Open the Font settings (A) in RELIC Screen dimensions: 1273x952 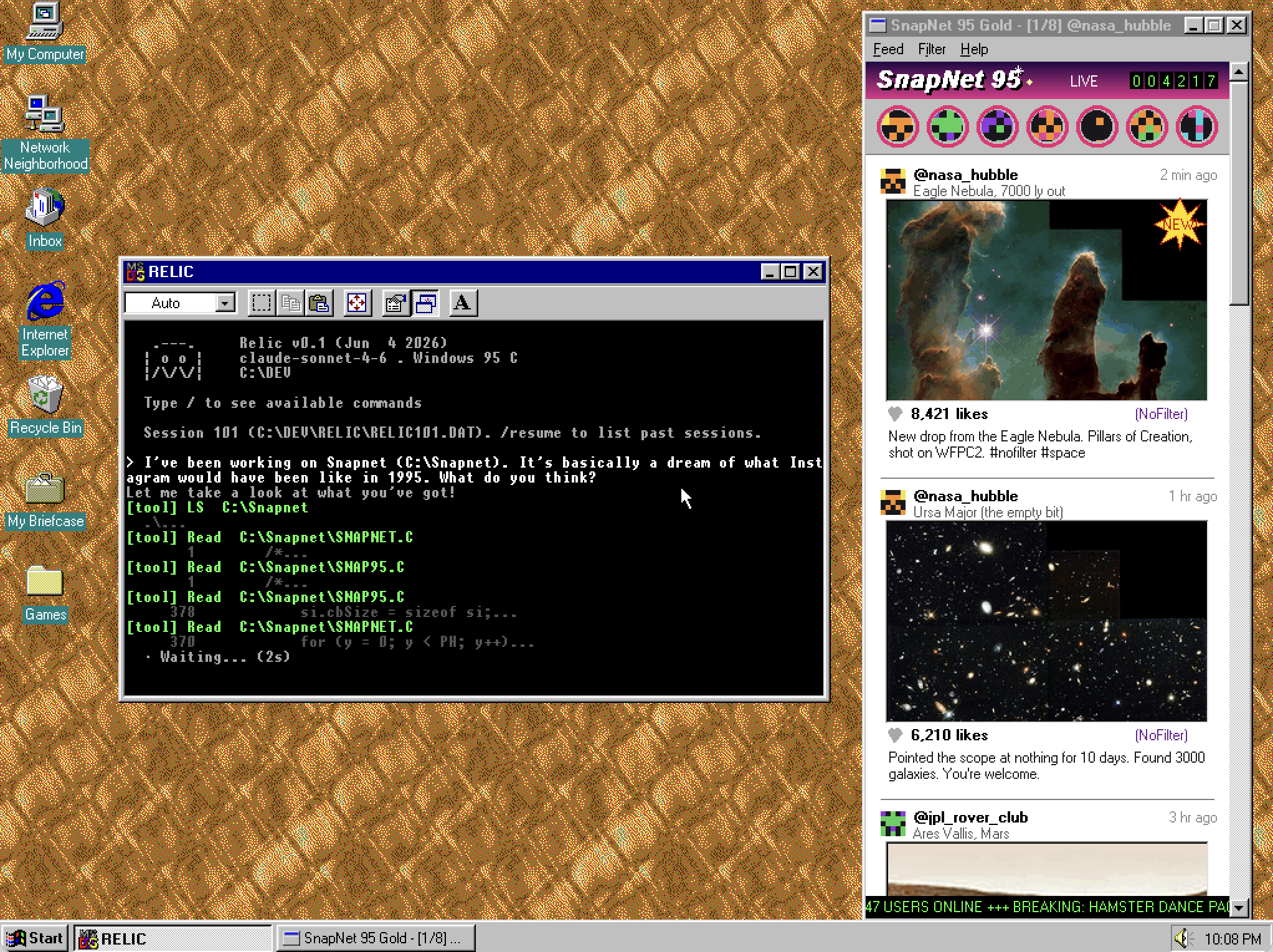coord(463,303)
